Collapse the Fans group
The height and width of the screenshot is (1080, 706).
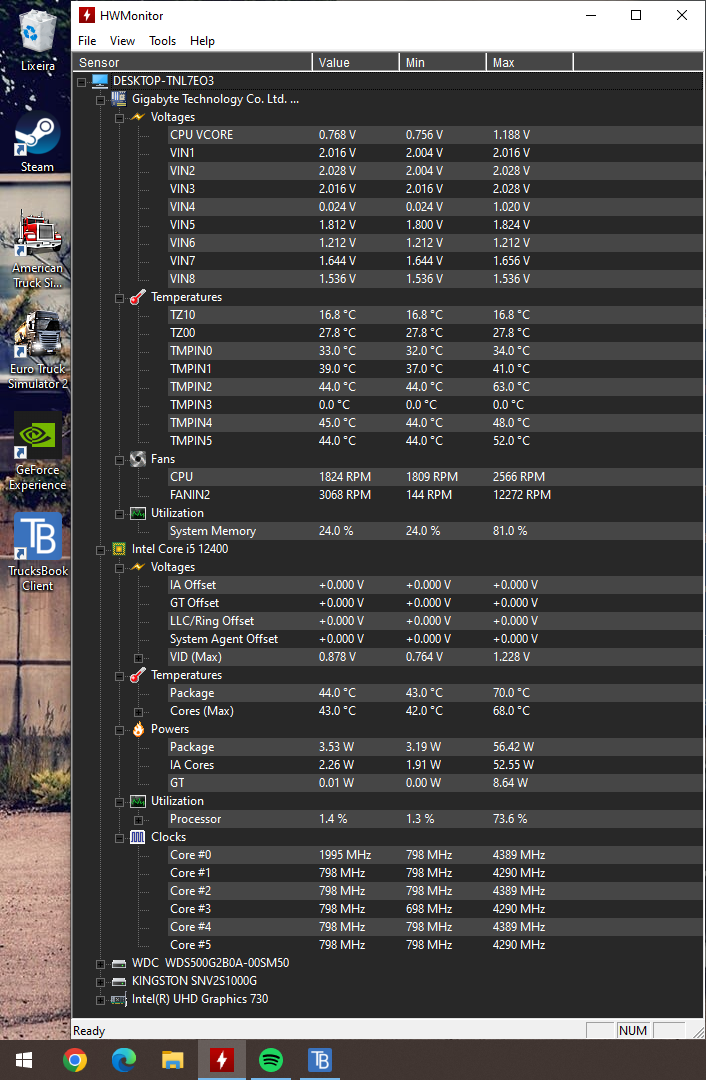click(x=119, y=459)
